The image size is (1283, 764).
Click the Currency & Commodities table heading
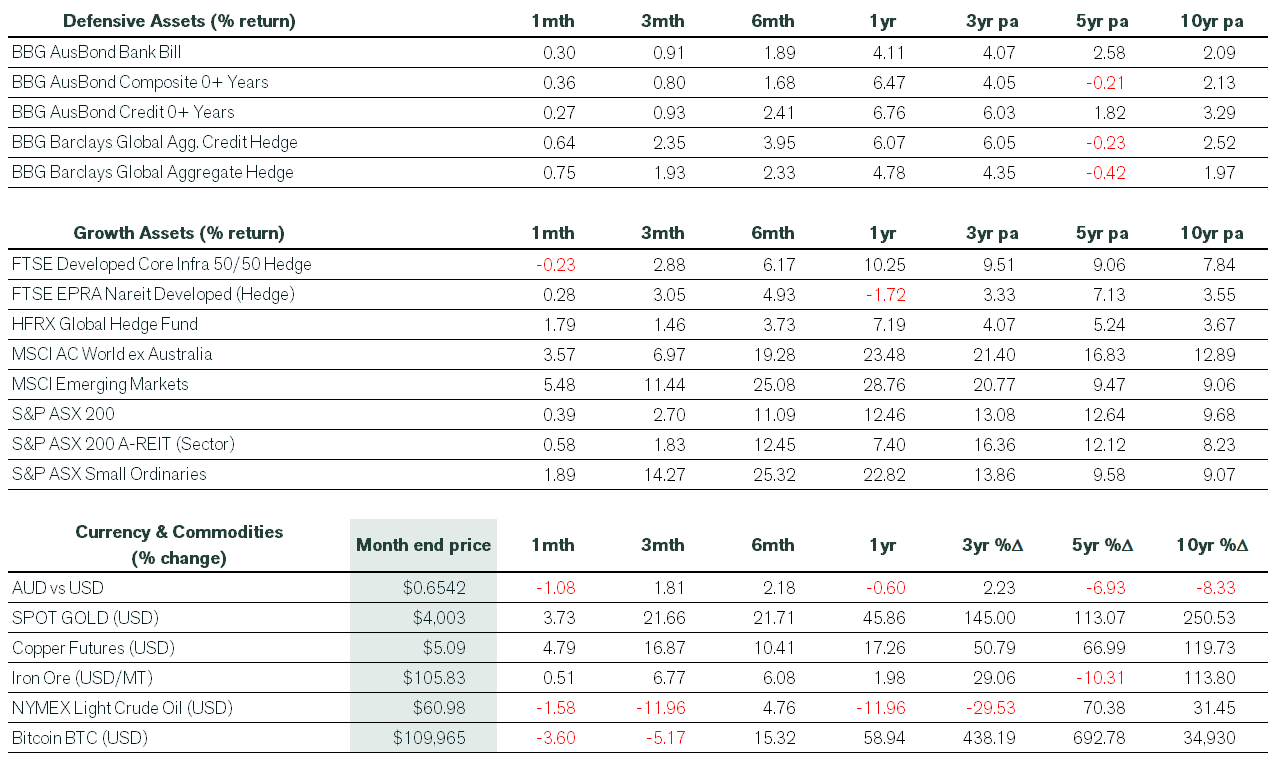point(179,545)
